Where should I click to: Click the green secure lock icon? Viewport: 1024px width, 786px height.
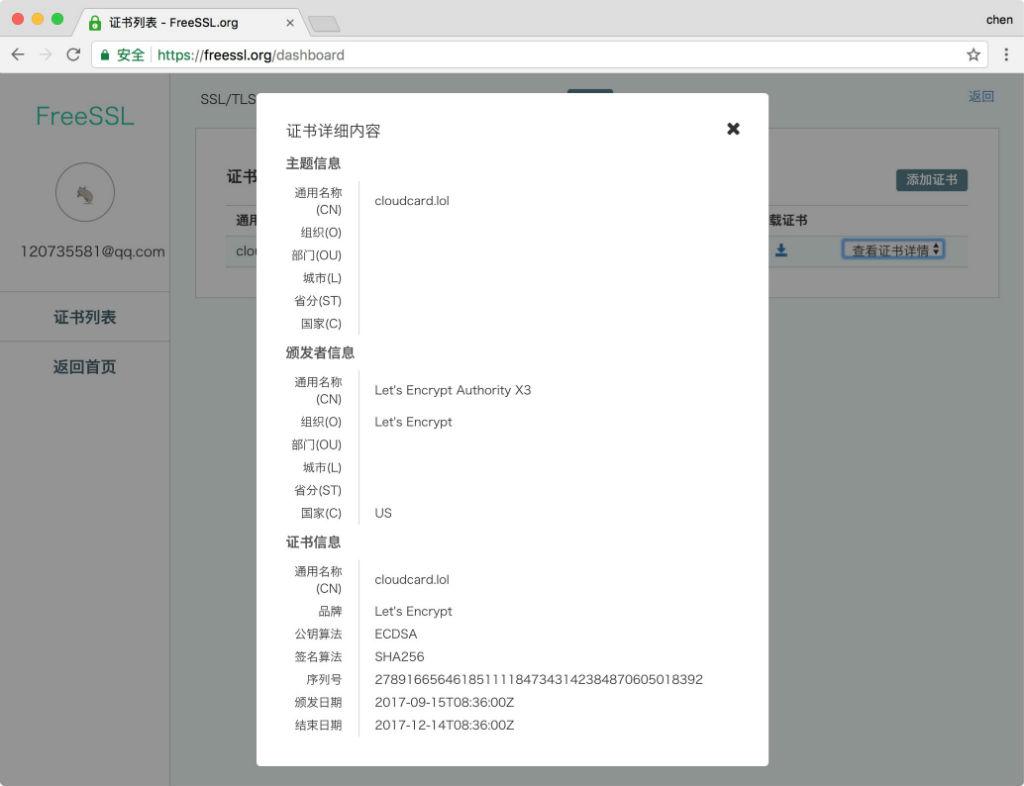pos(105,55)
